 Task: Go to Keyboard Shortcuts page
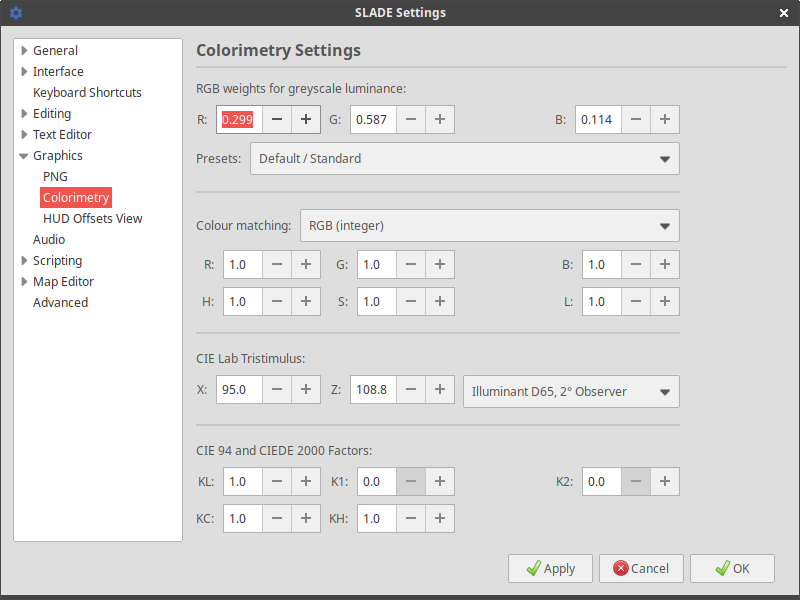87,93
